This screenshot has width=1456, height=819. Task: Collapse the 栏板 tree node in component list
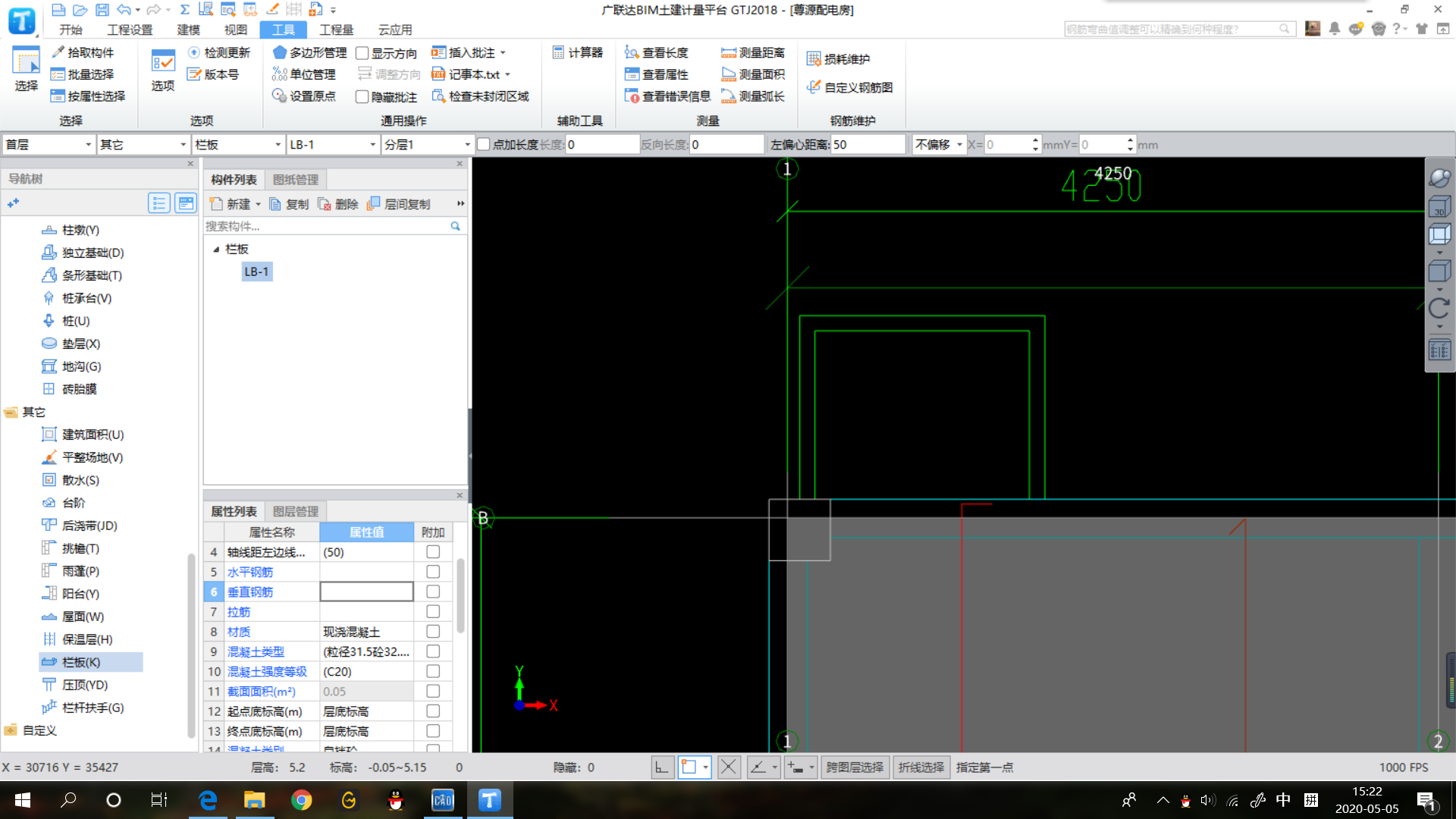pos(216,249)
